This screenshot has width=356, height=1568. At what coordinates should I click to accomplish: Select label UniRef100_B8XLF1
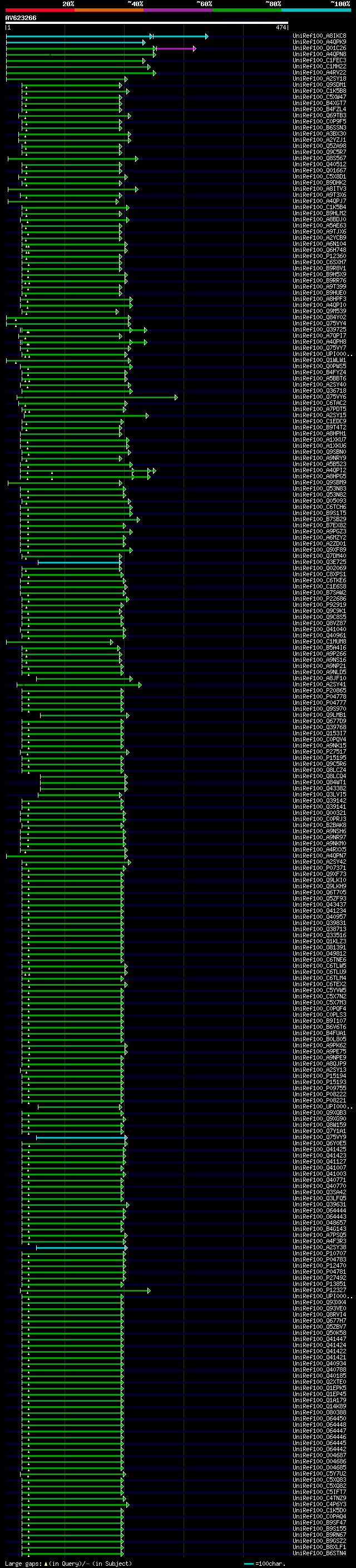tap(319, 1547)
